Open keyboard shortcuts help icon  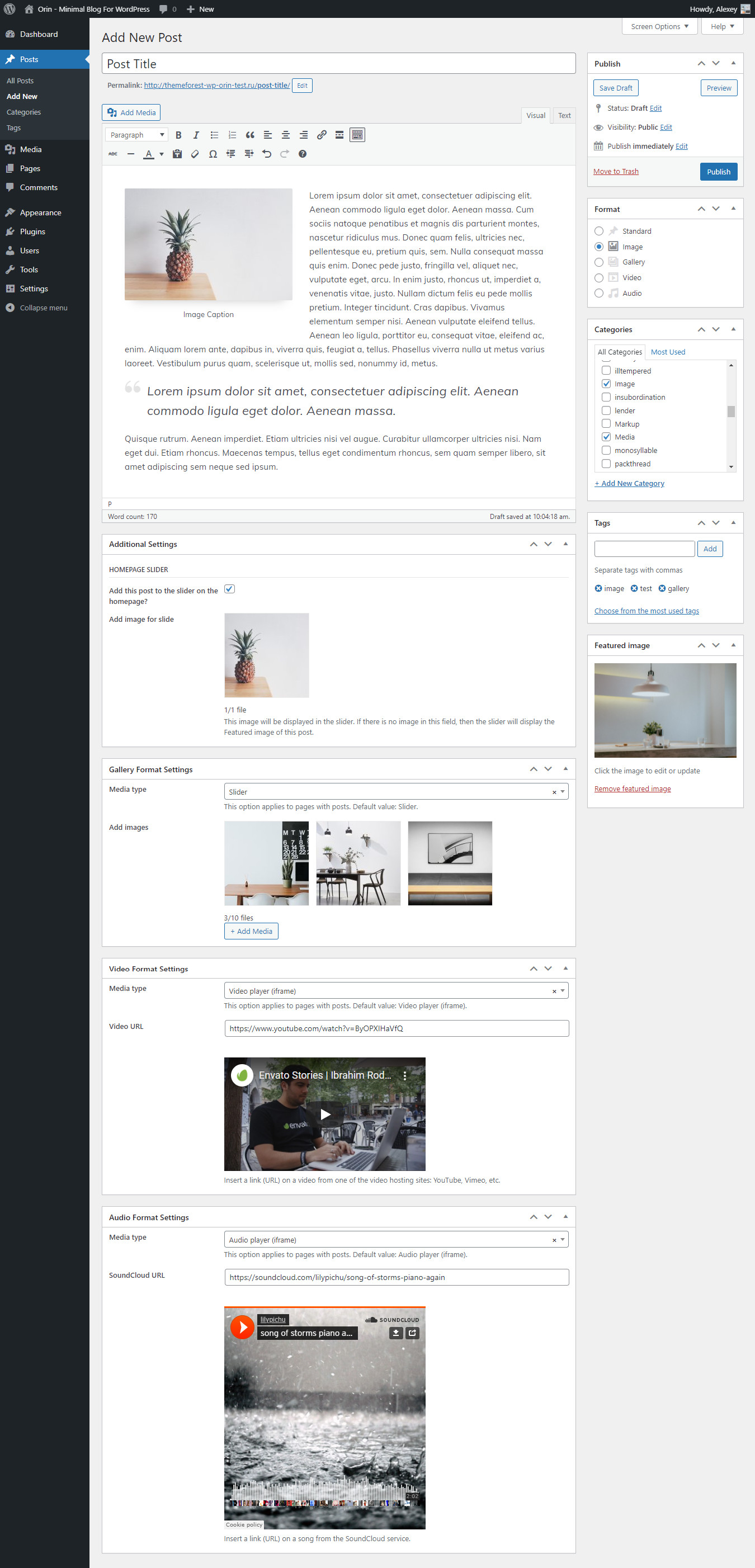tap(302, 154)
